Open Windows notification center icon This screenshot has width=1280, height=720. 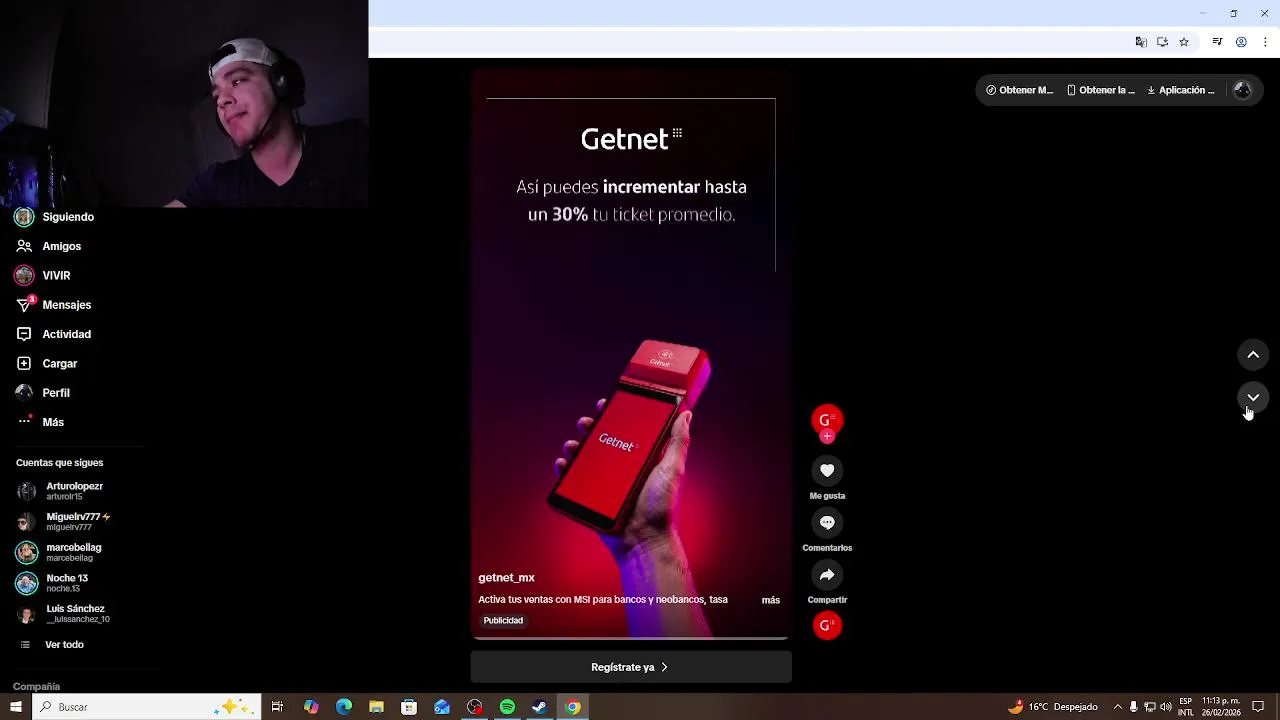click(1258, 707)
